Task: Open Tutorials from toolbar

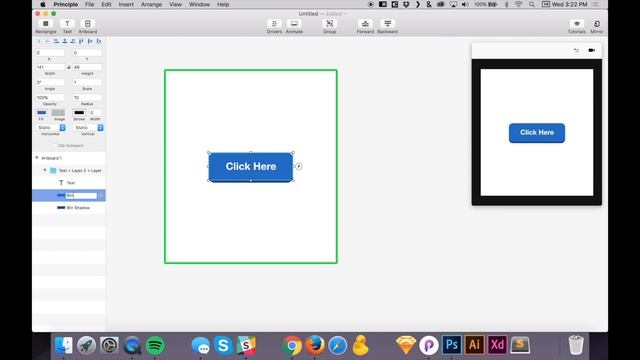Action: [x=576, y=26]
